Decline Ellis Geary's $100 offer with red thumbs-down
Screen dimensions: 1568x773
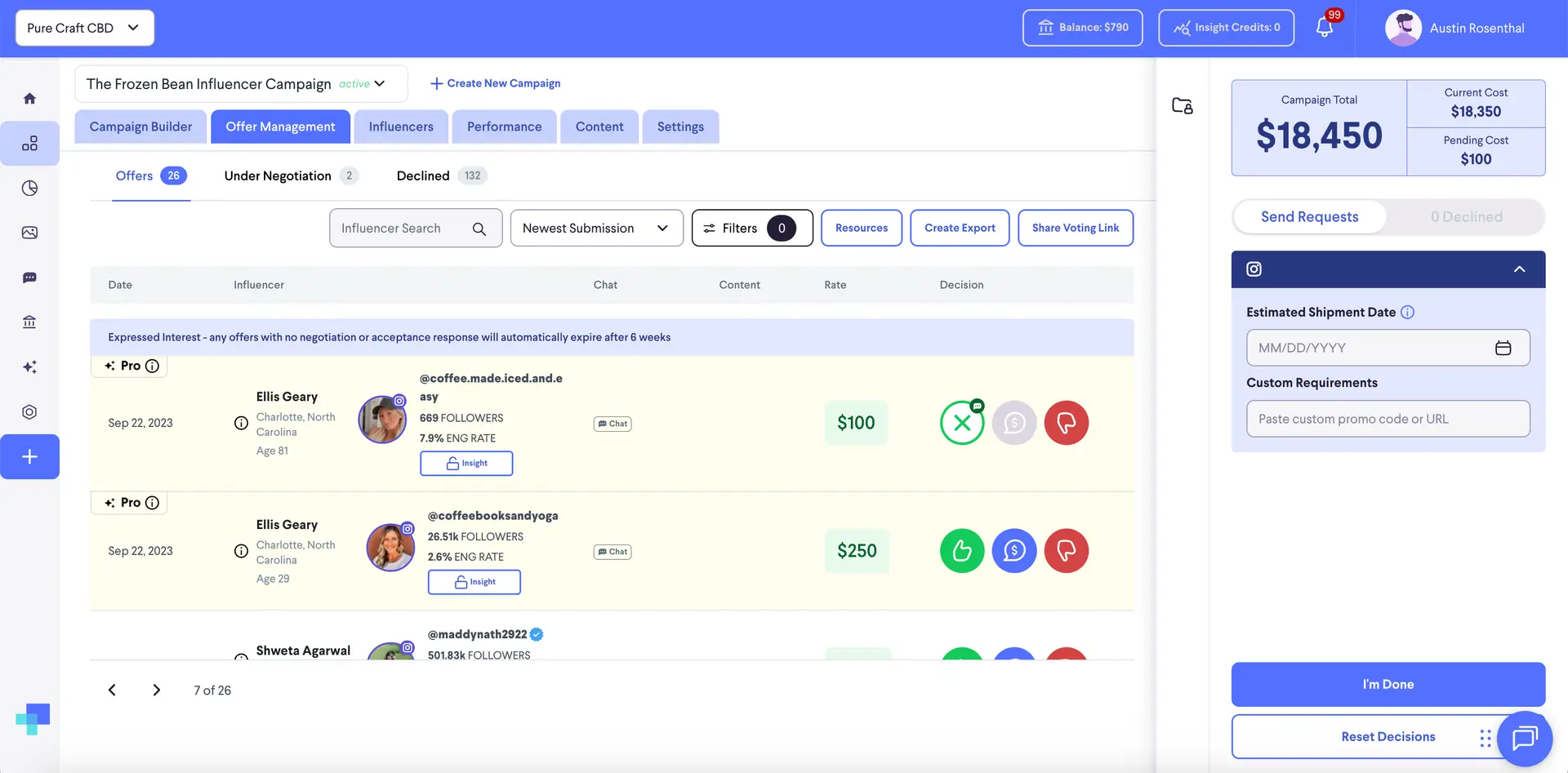pos(1066,423)
